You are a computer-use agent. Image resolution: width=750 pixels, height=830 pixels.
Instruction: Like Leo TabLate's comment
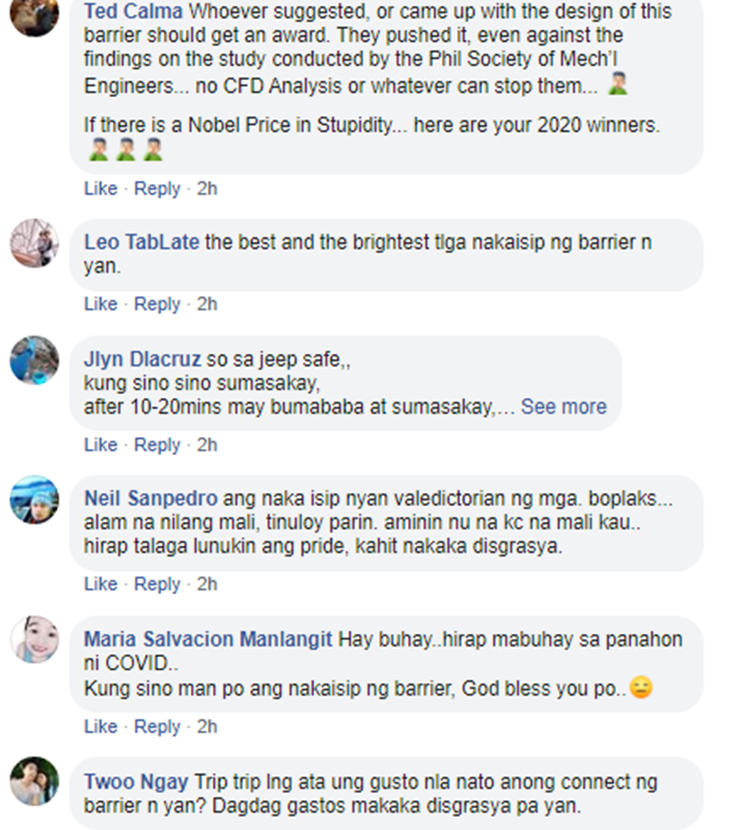tap(101, 304)
